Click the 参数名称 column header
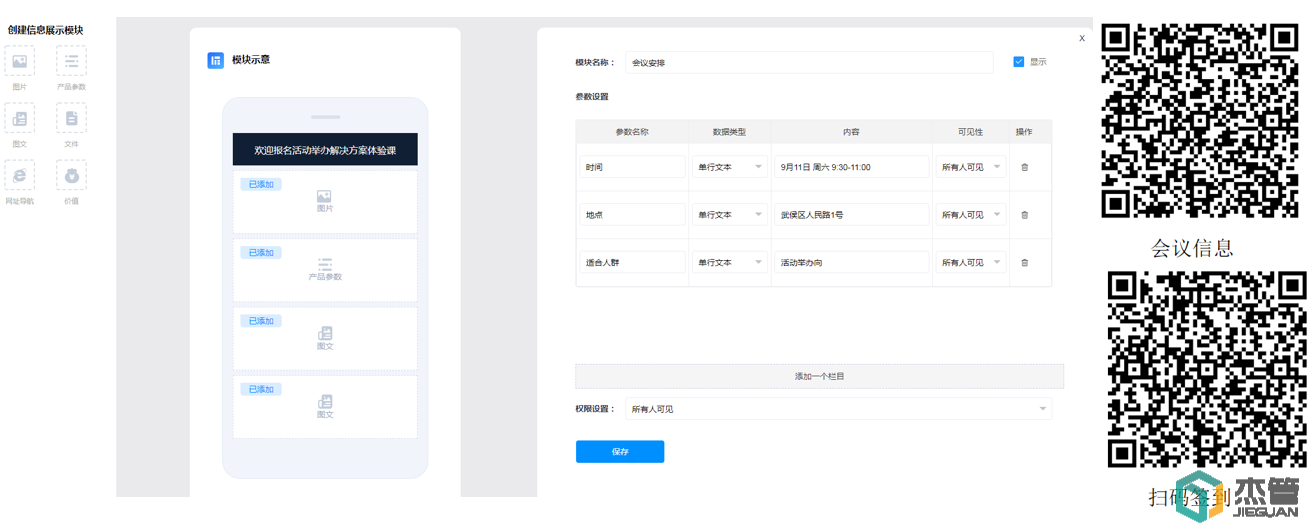This screenshot has width=1316, height=523. tap(632, 132)
